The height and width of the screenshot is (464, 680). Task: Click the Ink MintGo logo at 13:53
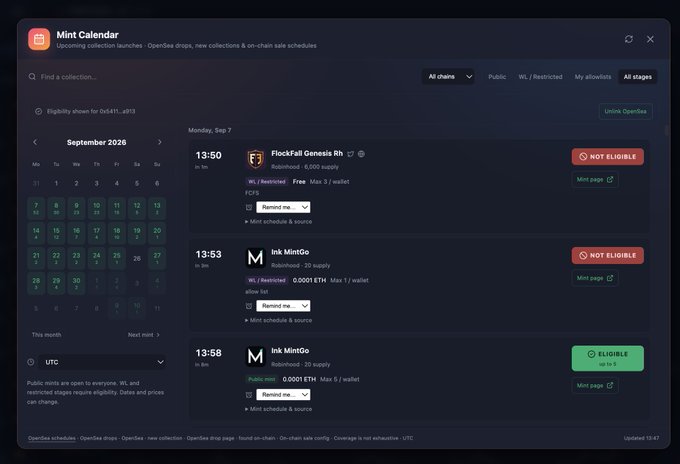coord(255,258)
